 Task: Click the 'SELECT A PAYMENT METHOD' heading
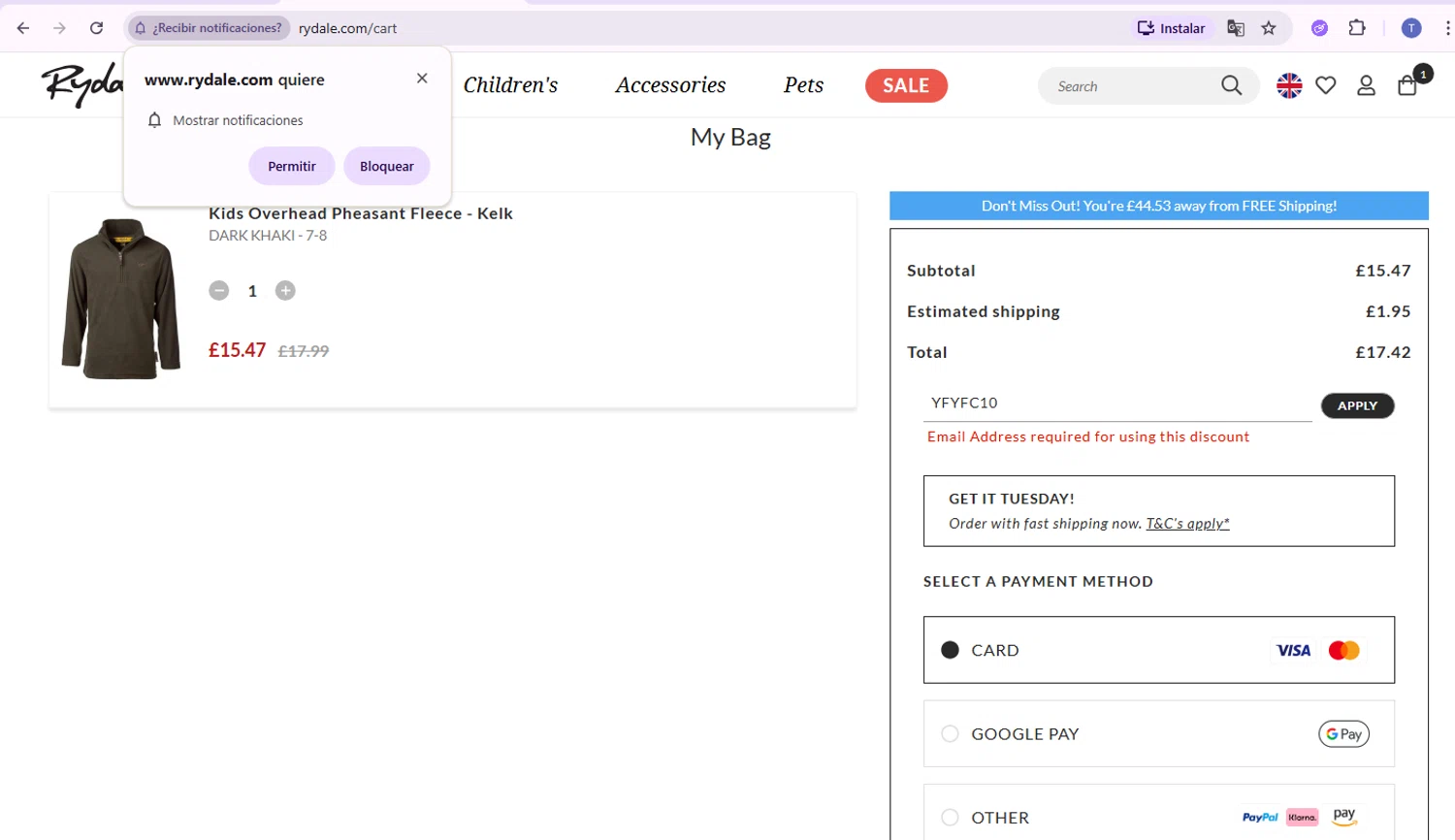coord(1038,581)
